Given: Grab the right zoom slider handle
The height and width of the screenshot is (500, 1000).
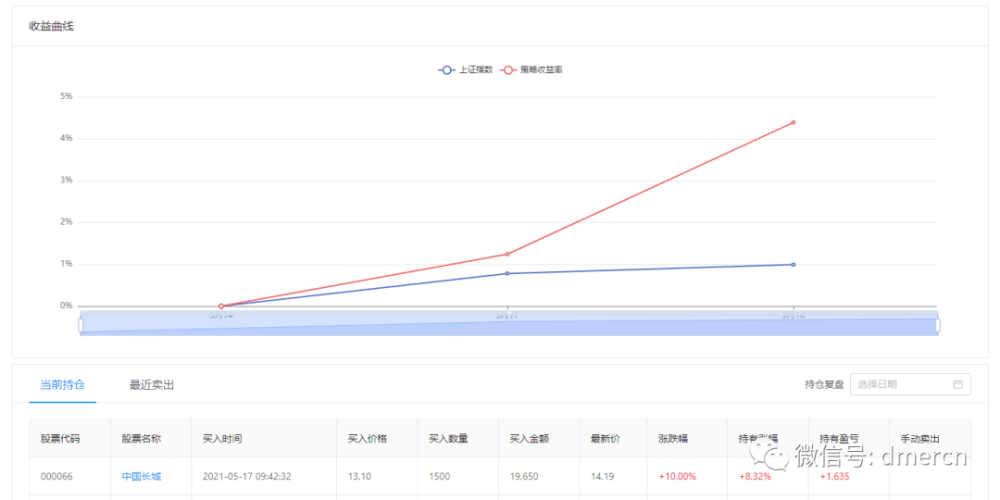Looking at the screenshot, I should point(938,325).
